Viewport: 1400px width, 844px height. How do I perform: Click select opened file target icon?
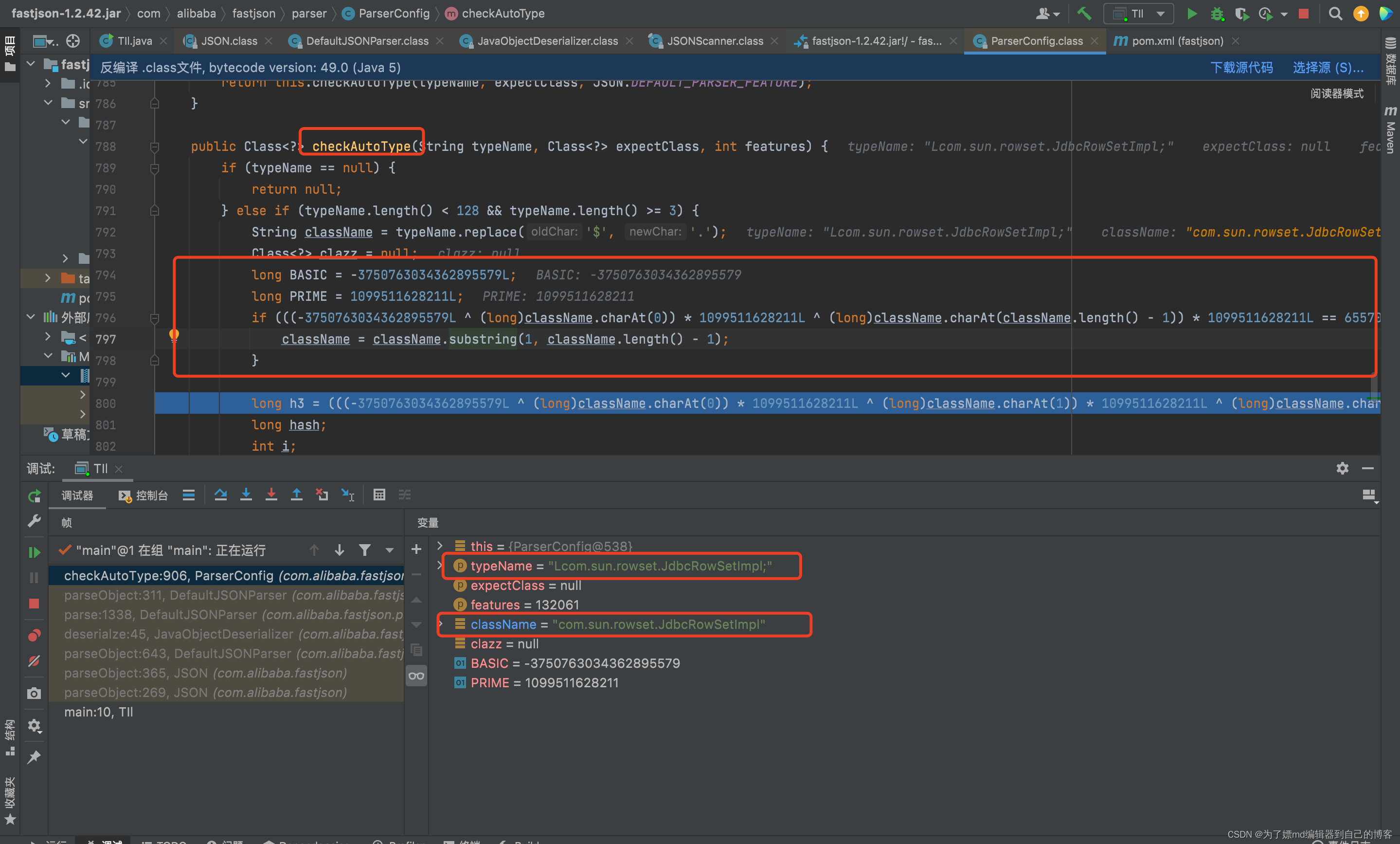(x=73, y=41)
